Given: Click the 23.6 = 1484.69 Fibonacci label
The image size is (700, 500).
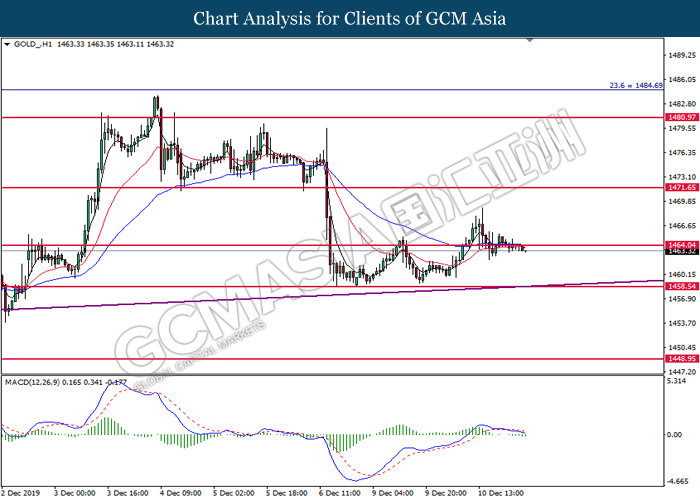Looking at the screenshot, I should [636, 85].
